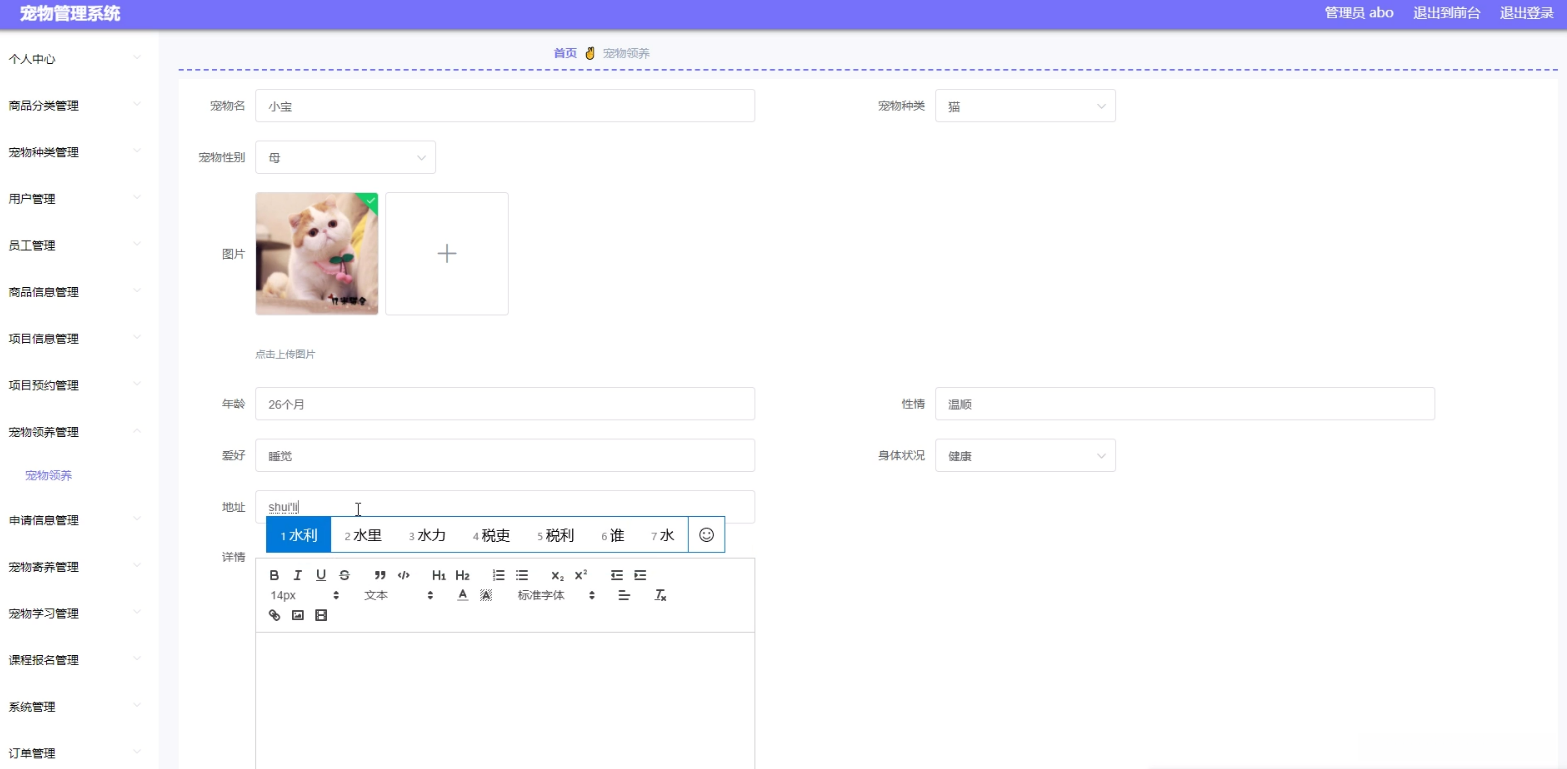Open the text alignment options
The image size is (1567, 769).
point(625,595)
